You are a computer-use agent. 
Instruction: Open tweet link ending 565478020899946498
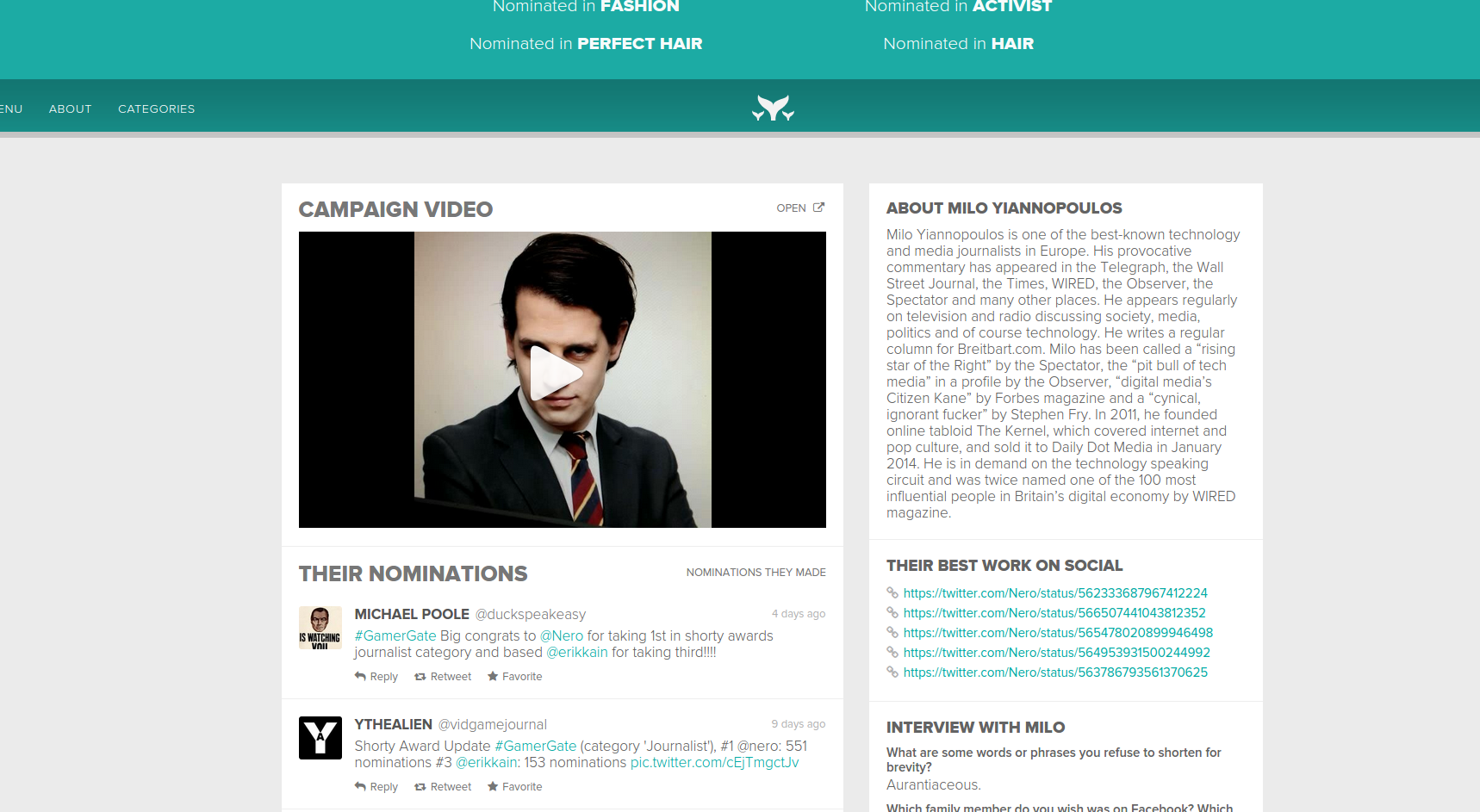pyautogui.click(x=1058, y=632)
